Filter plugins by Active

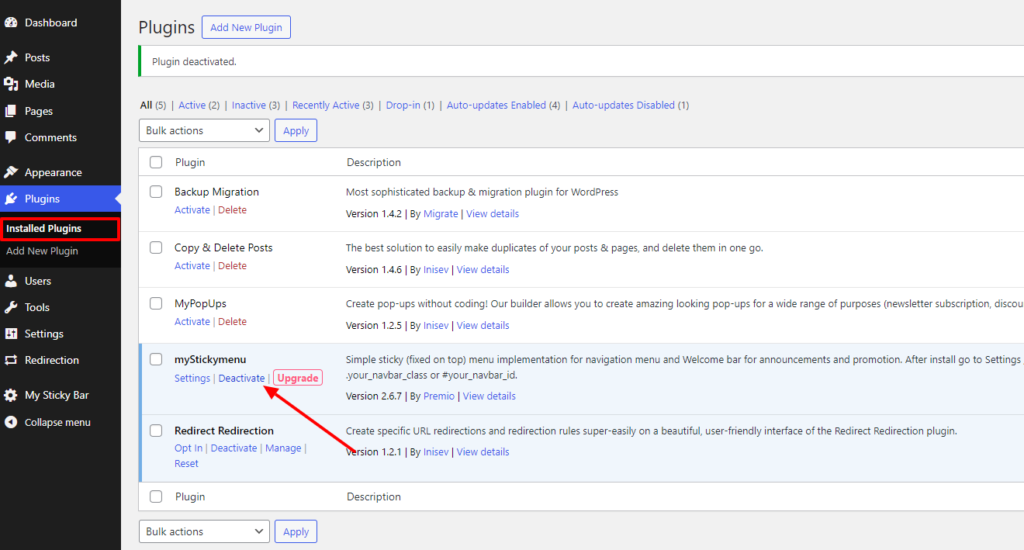coord(192,105)
